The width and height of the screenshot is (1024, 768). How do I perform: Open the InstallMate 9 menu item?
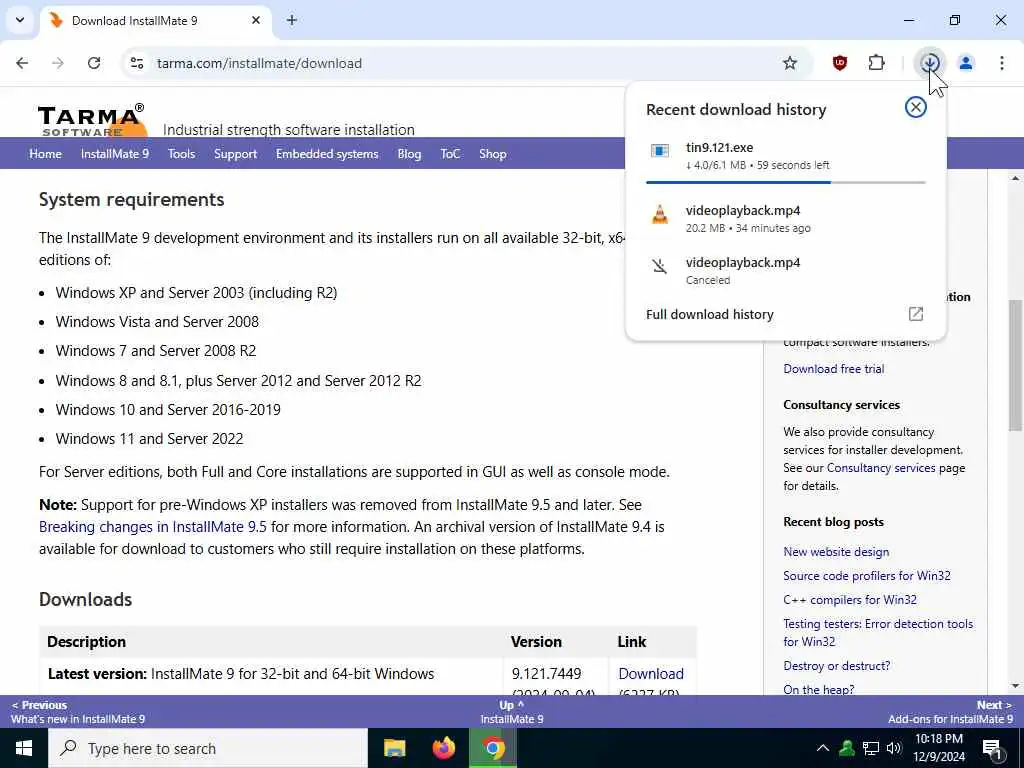pyautogui.click(x=115, y=154)
